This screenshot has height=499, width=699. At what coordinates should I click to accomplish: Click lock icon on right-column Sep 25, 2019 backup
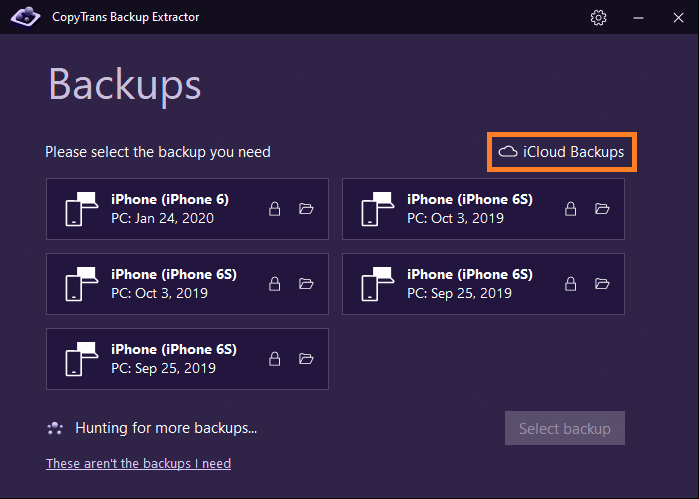[x=571, y=284]
